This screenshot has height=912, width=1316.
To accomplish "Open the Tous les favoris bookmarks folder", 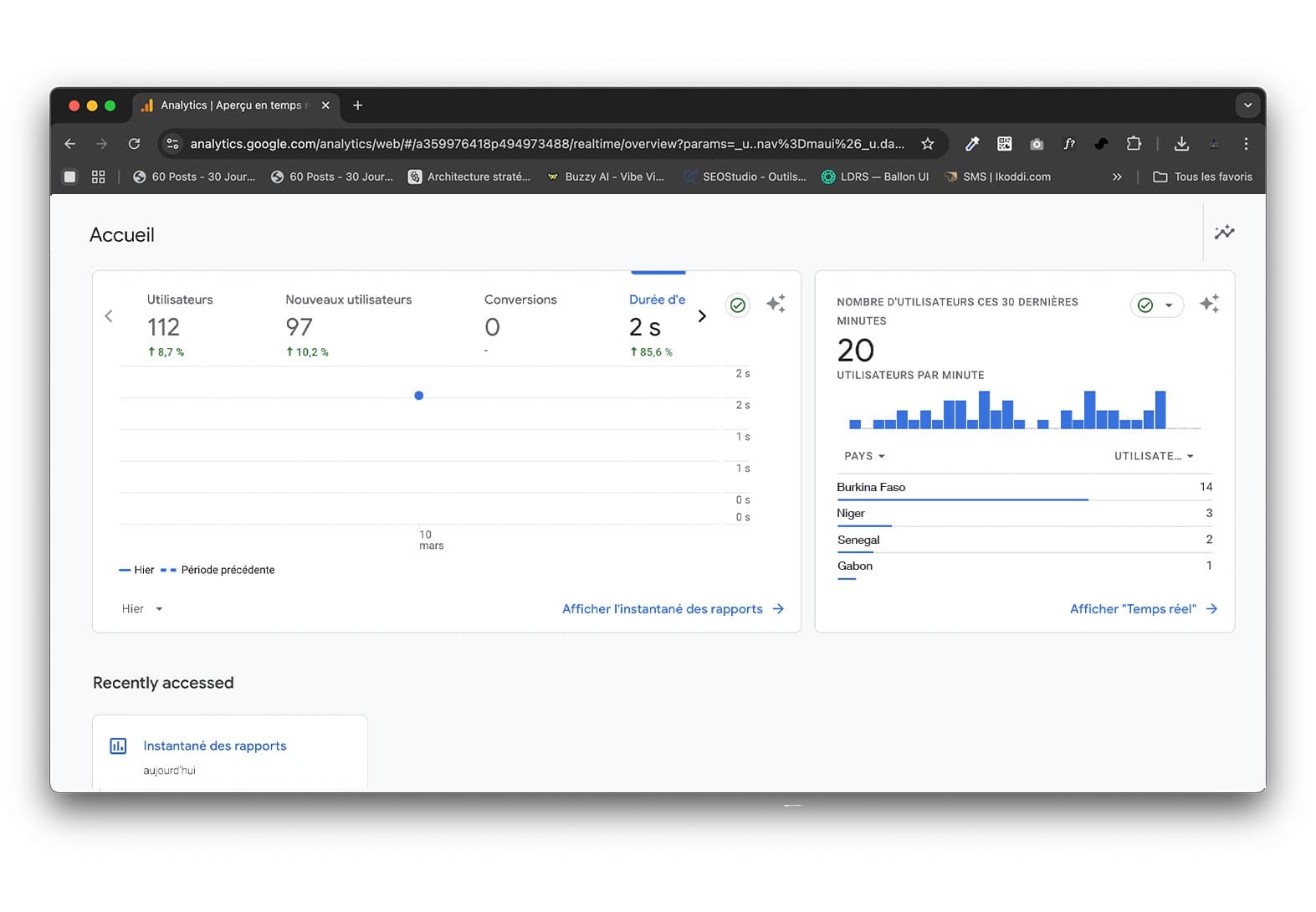I will point(1202,177).
